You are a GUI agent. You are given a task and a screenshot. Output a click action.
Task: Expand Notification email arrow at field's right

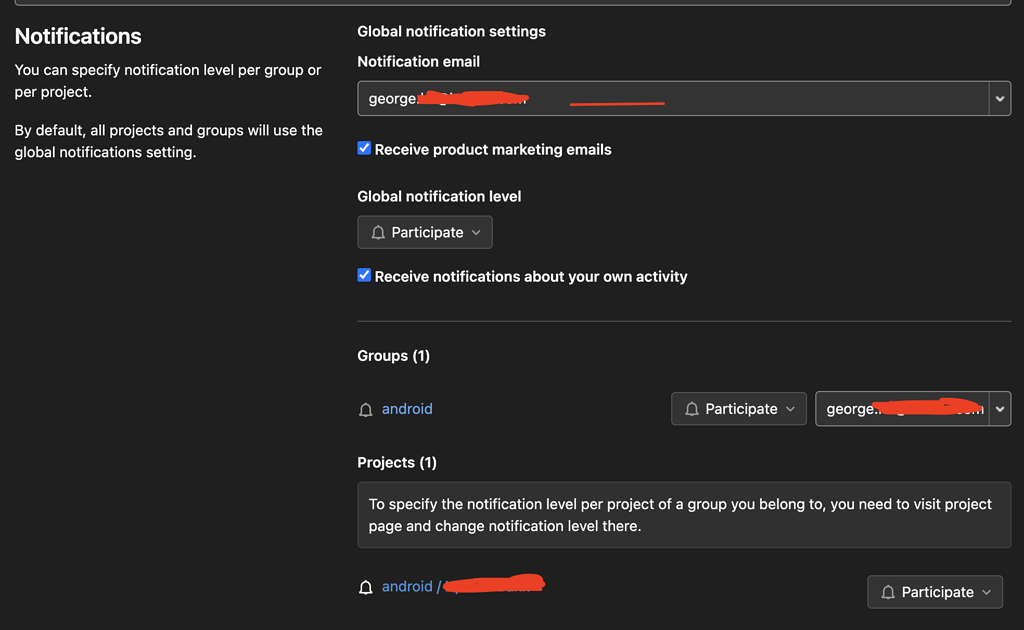999,99
